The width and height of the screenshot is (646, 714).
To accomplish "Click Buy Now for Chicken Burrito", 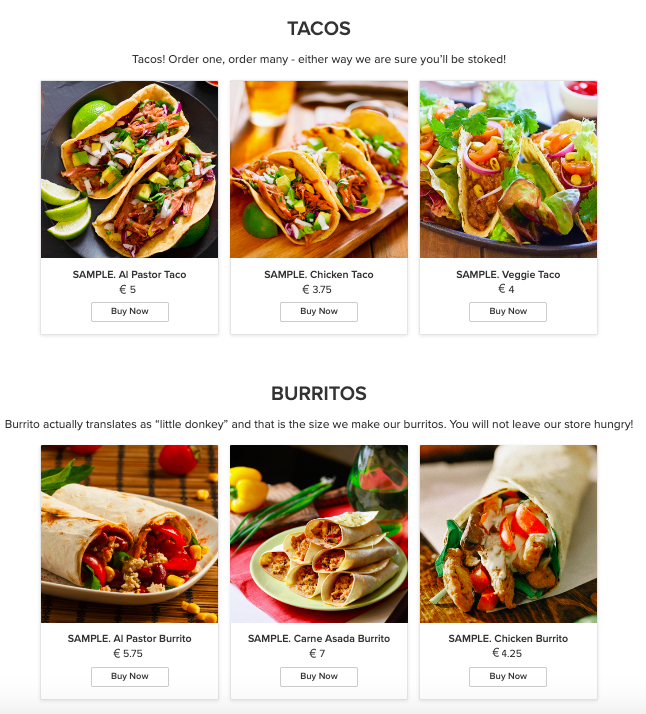I will (508, 677).
